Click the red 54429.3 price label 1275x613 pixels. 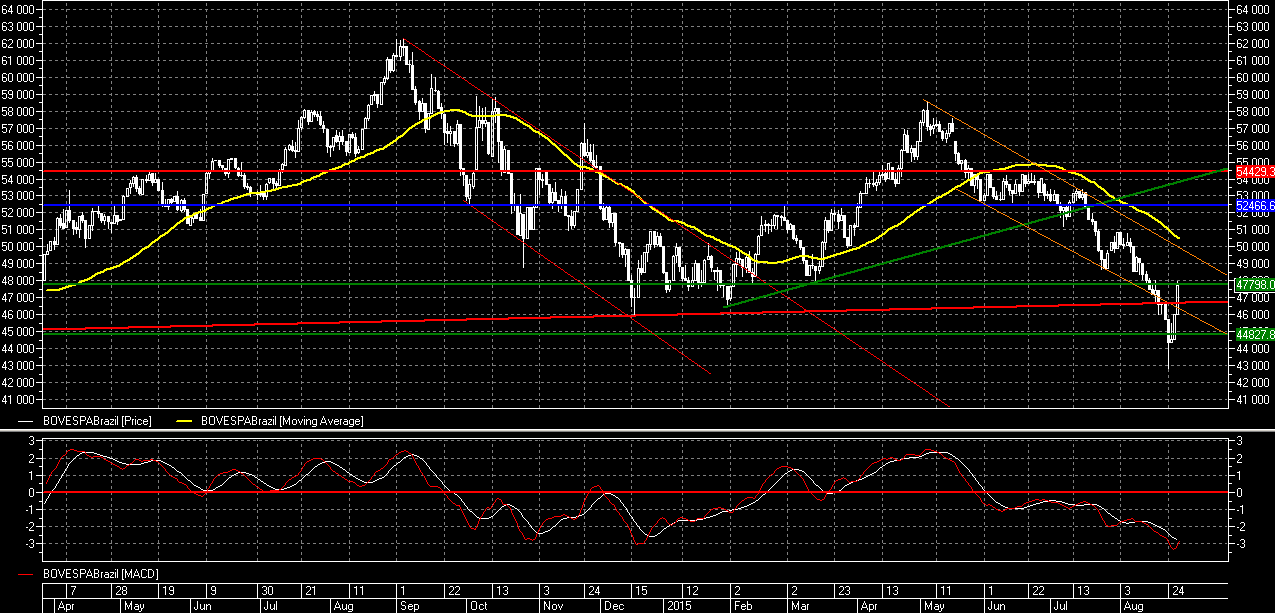1252,172
